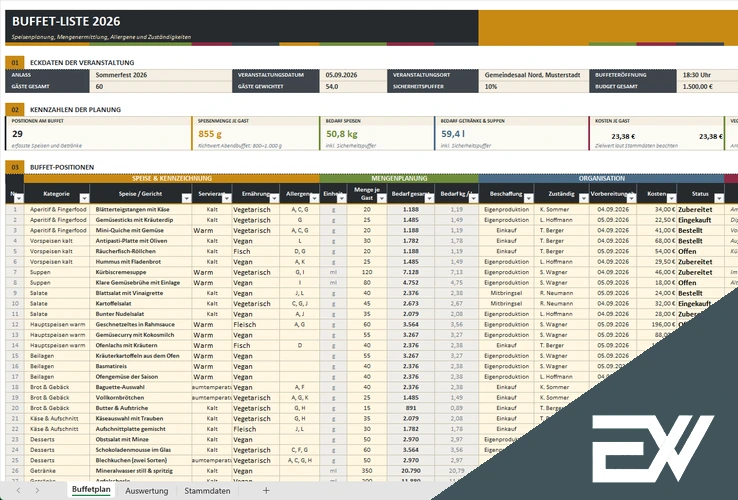The height and width of the screenshot is (500, 738).
Task: Select Veranstaltungsort cell Gemeindesaal Nord, Musterstadt
Action: [x=534, y=75]
